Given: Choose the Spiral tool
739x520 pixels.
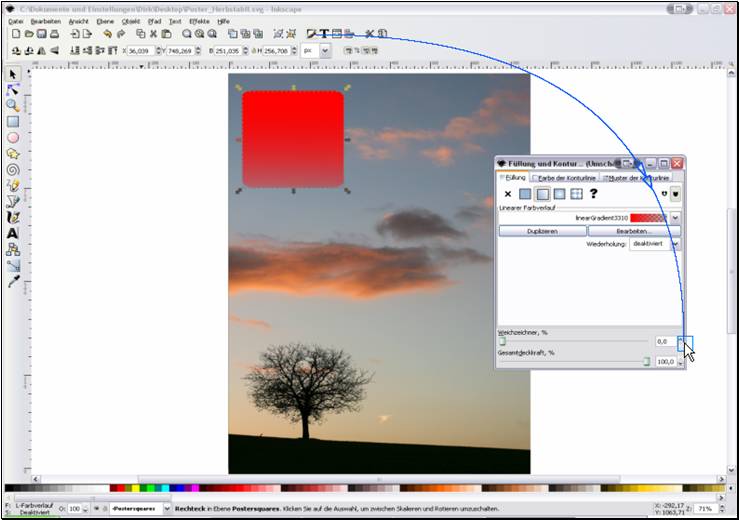Looking at the screenshot, I should click(13, 170).
